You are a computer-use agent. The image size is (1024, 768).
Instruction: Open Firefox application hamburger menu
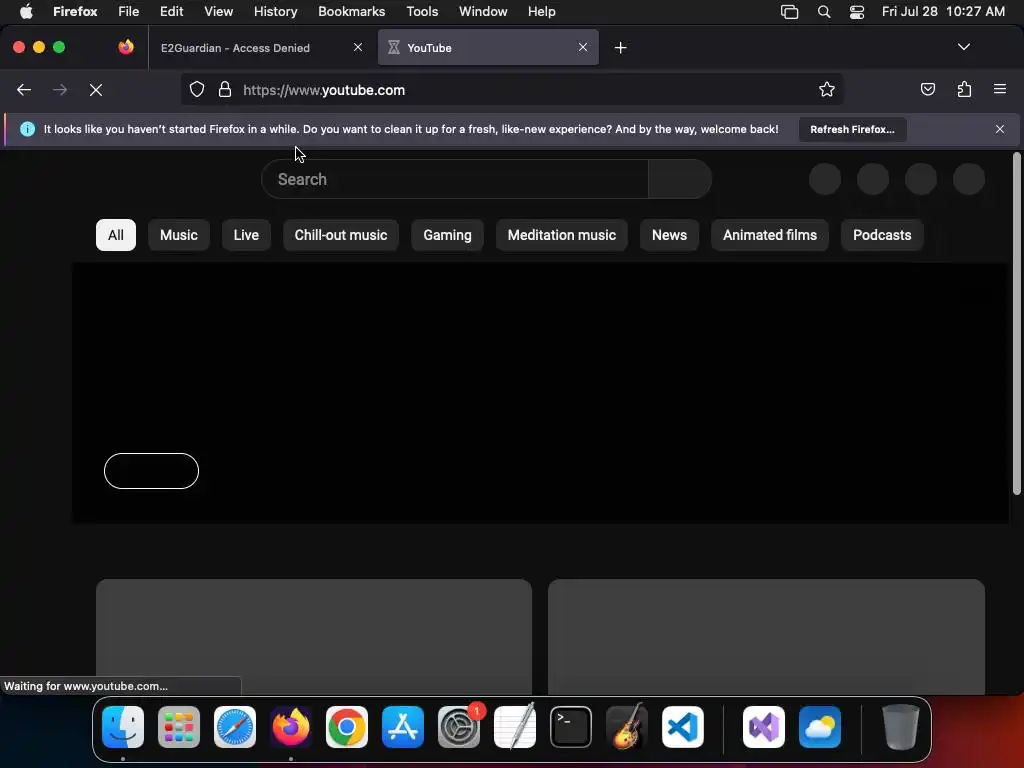coord(1000,89)
